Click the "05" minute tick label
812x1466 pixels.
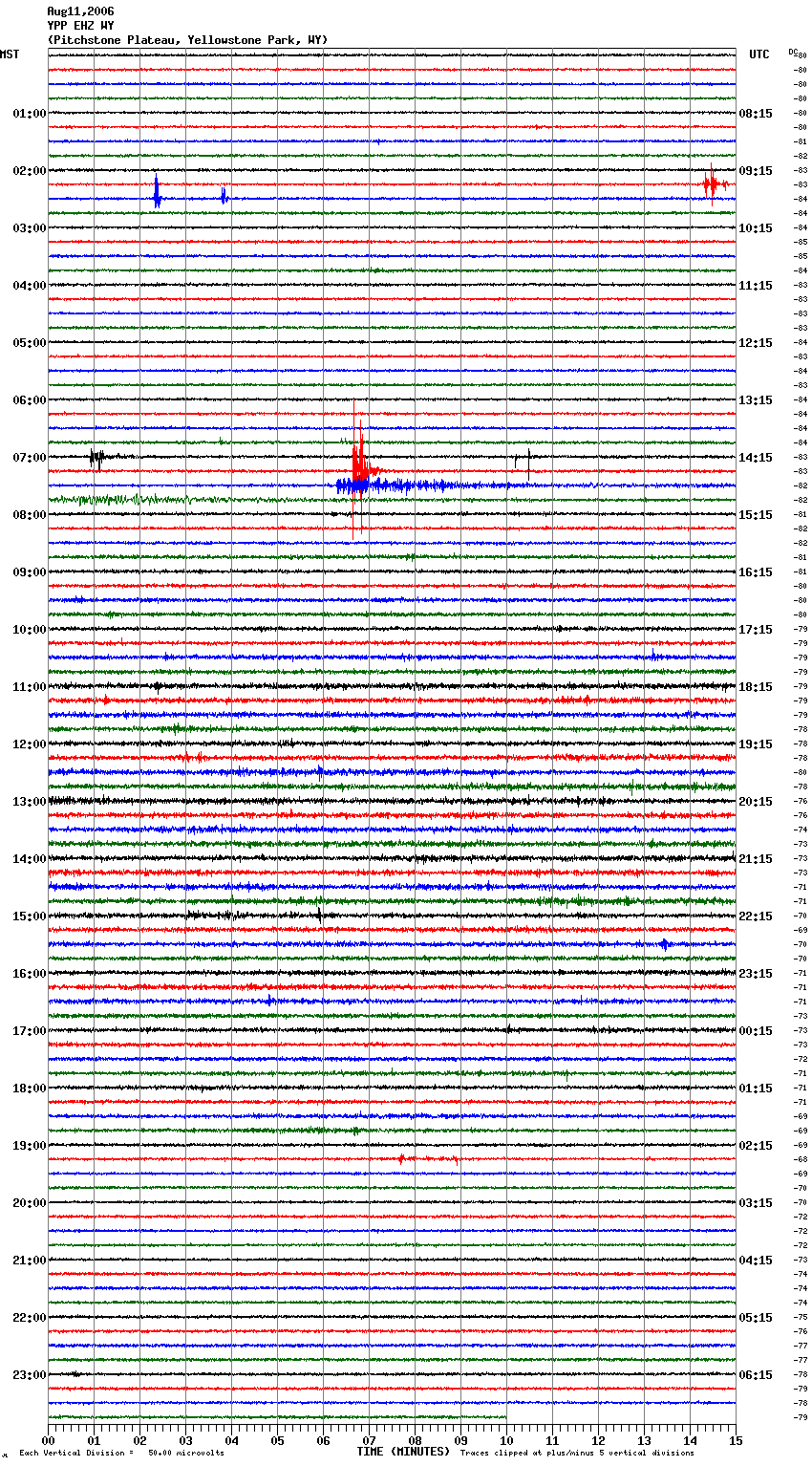(277, 1441)
